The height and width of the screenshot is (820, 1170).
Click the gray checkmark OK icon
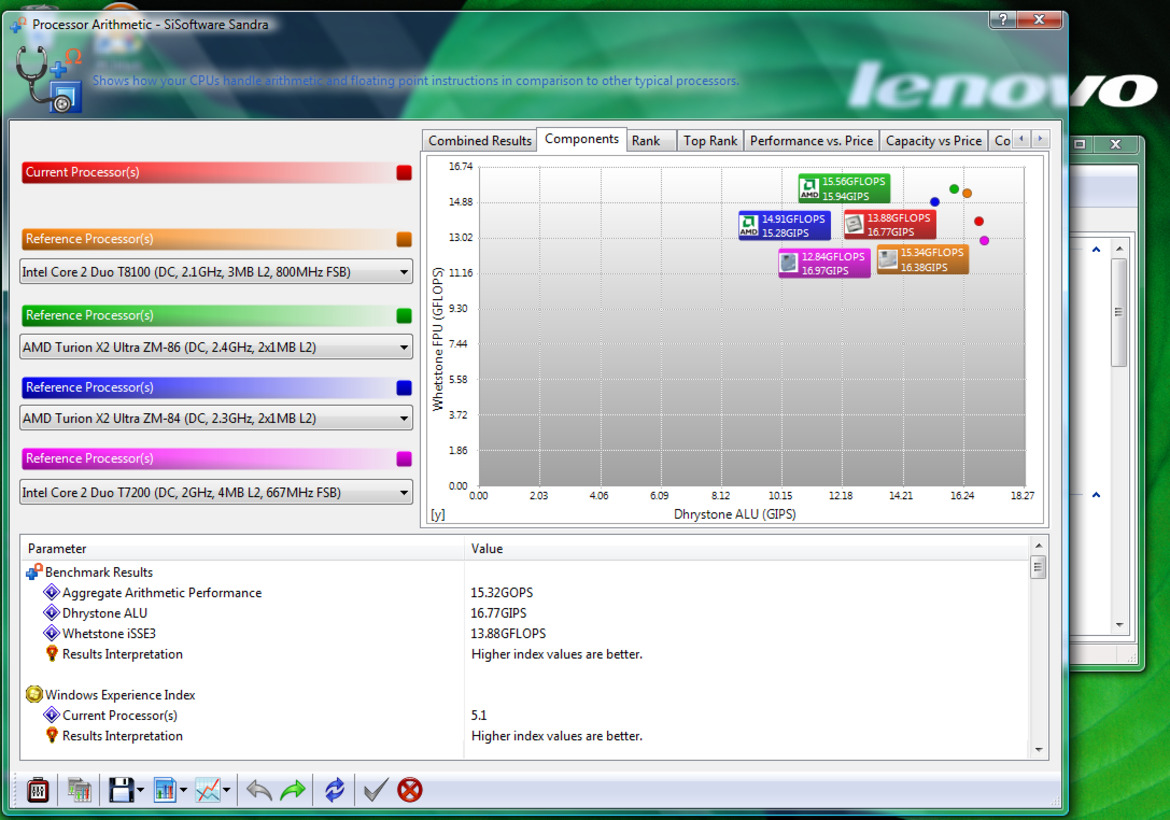[x=375, y=789]
